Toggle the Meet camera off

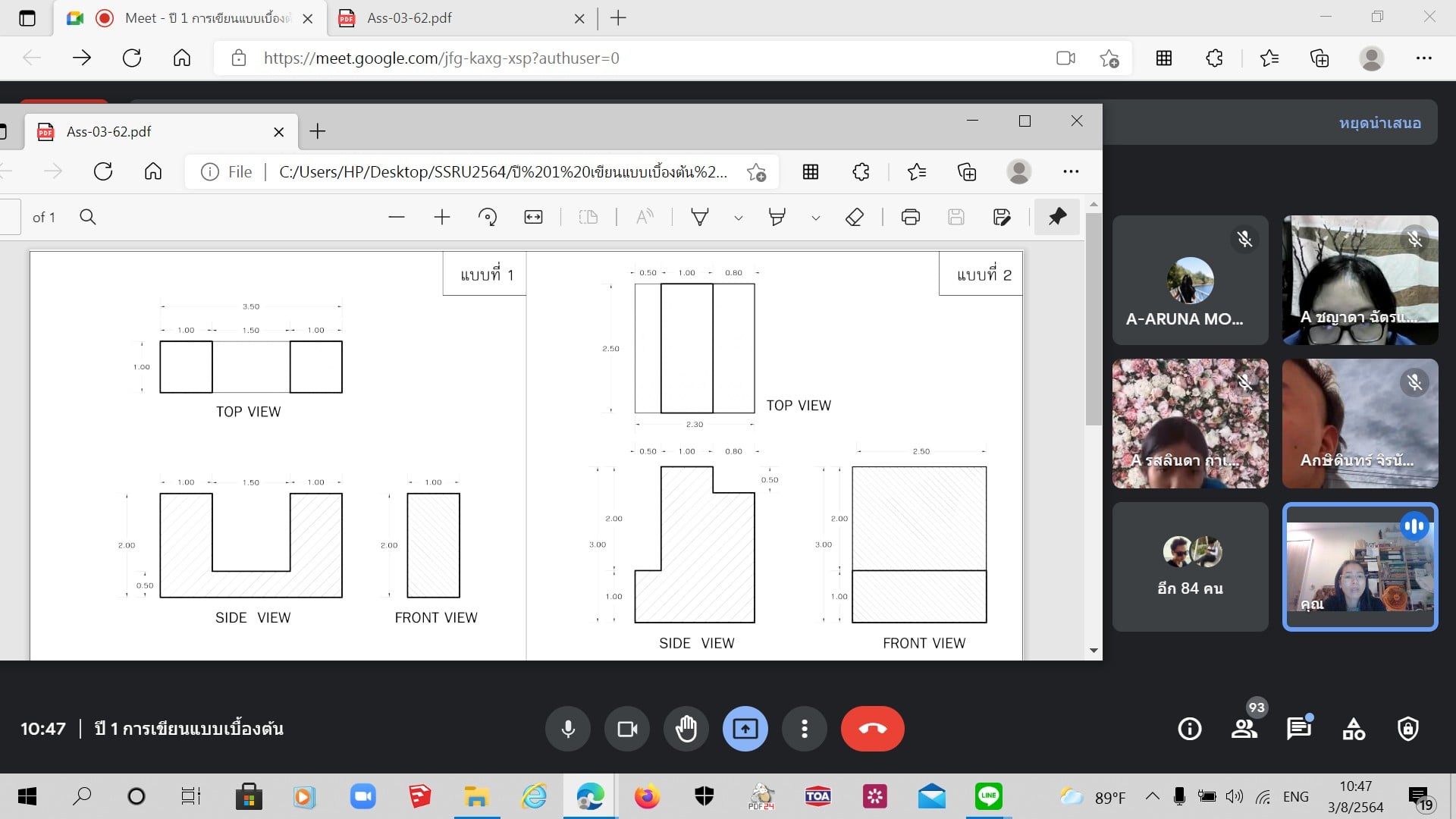tap(627, 729)
